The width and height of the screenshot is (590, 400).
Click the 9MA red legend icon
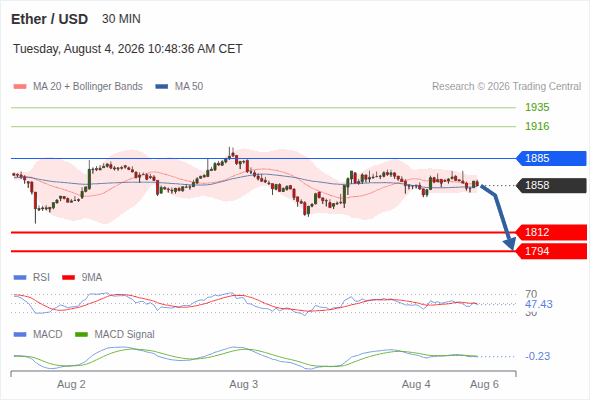[68, 278]
